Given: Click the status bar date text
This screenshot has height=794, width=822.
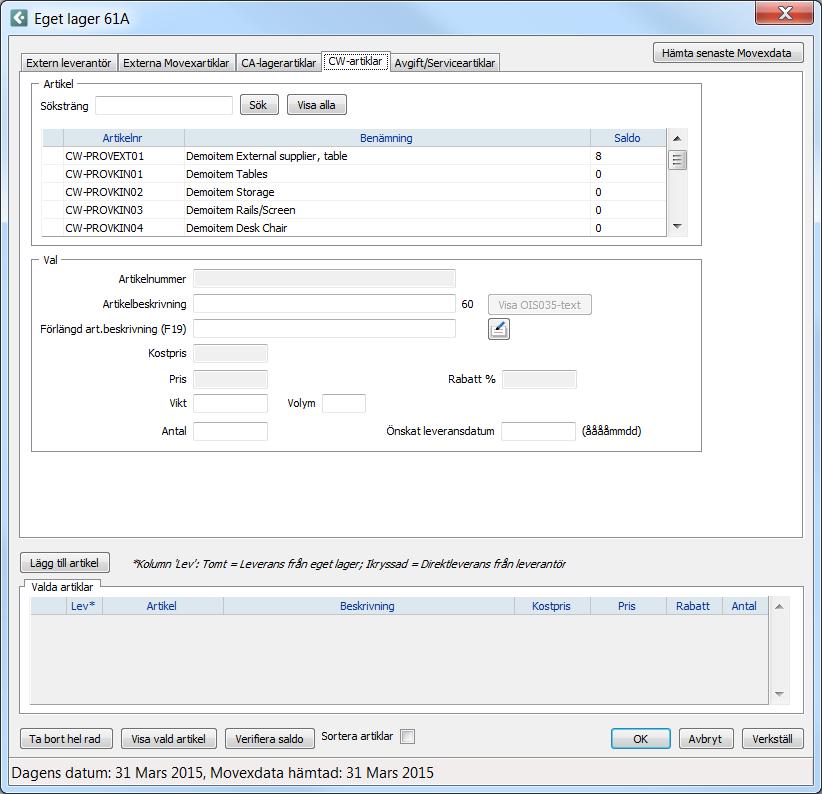Looking at the screenshot, I should tap(223, 773).
